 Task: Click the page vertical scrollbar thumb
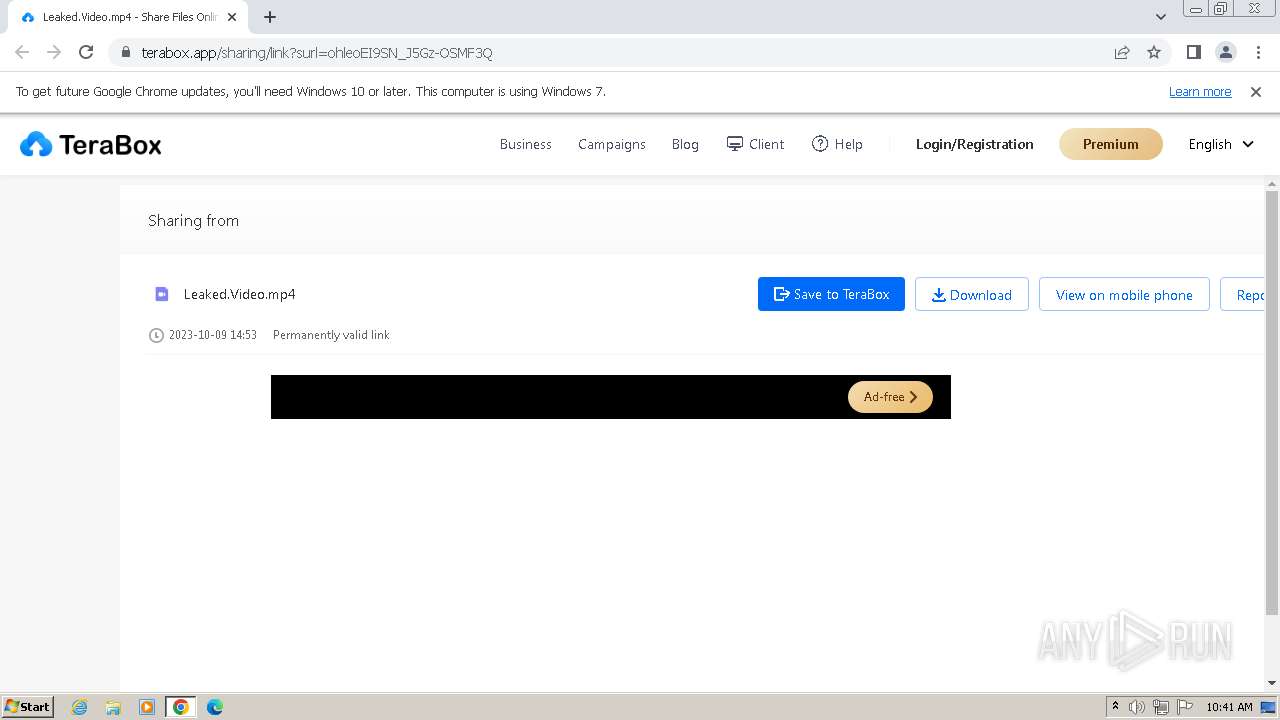[1272, 402]
